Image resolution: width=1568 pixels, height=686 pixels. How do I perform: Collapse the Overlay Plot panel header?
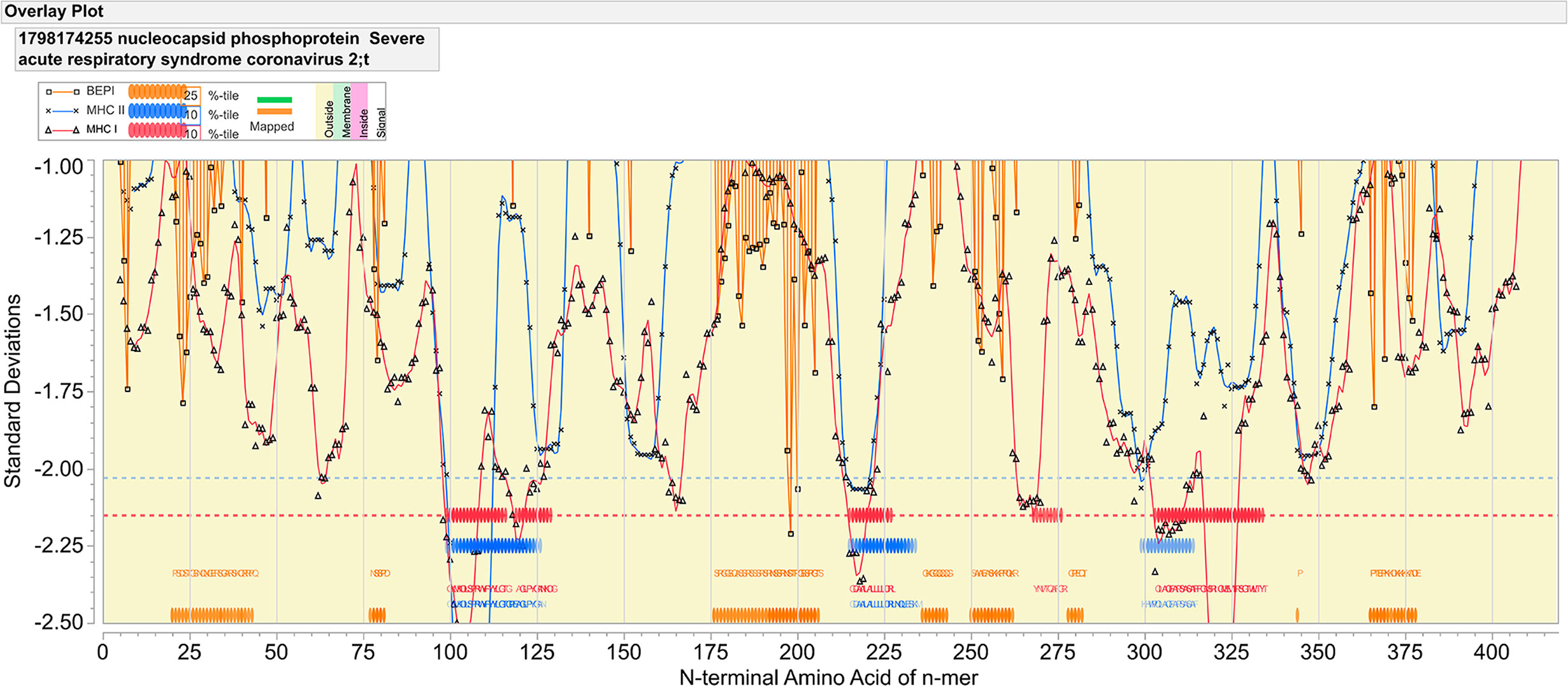click(784, 11)
